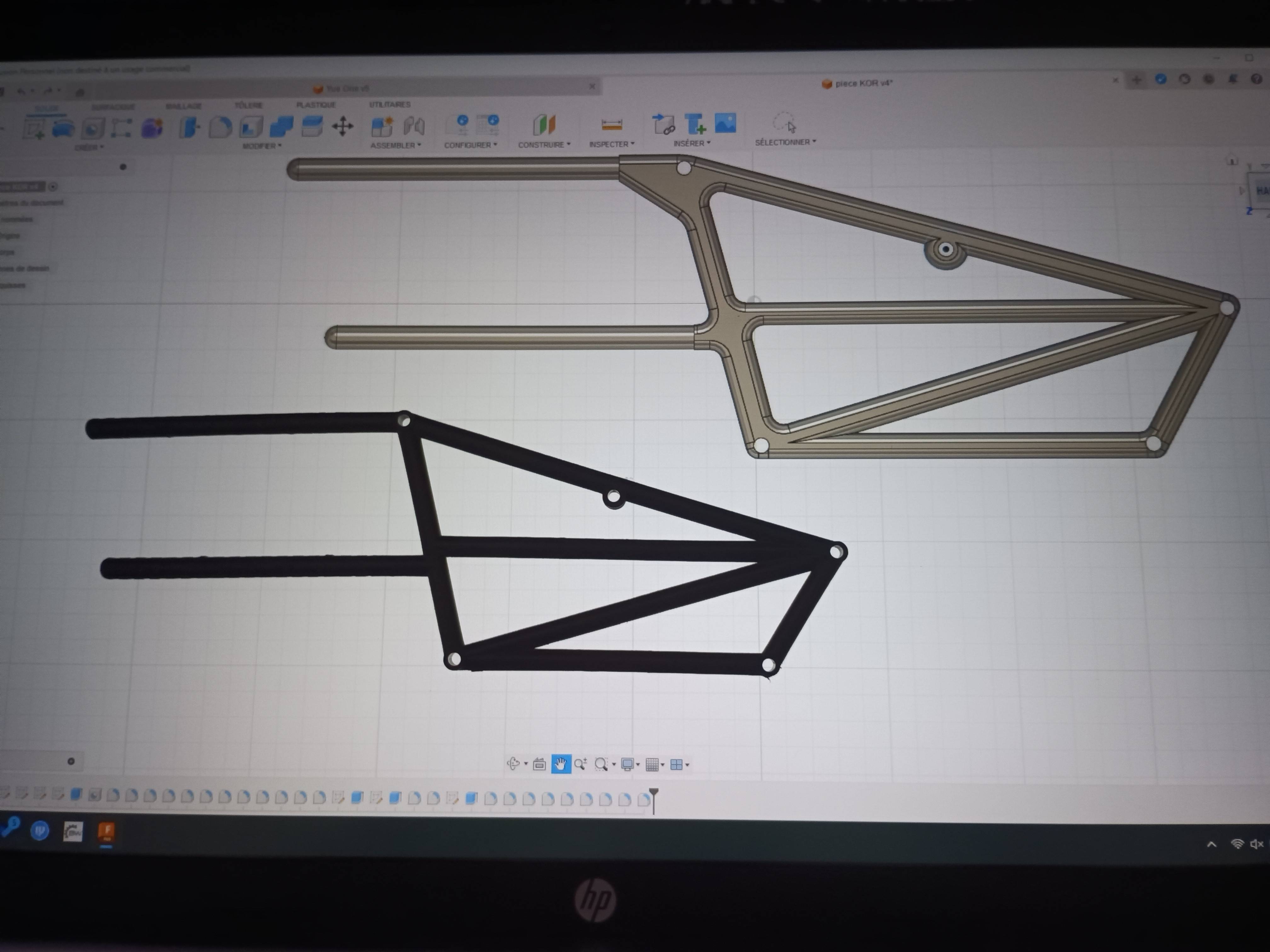Select the Shell tool in Modifier
This screenshot has width=1270, height=952.
[x=251, y=126]
